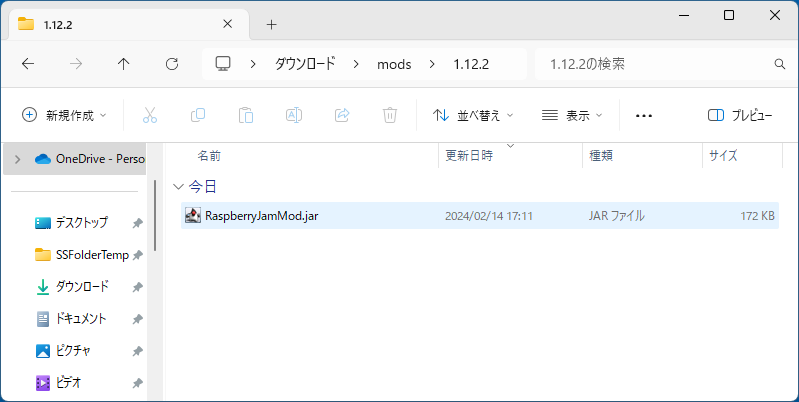Screen dimensions: 799x402
Task: Expand the OneDrive tree node
Action: [x=14, y=159]
